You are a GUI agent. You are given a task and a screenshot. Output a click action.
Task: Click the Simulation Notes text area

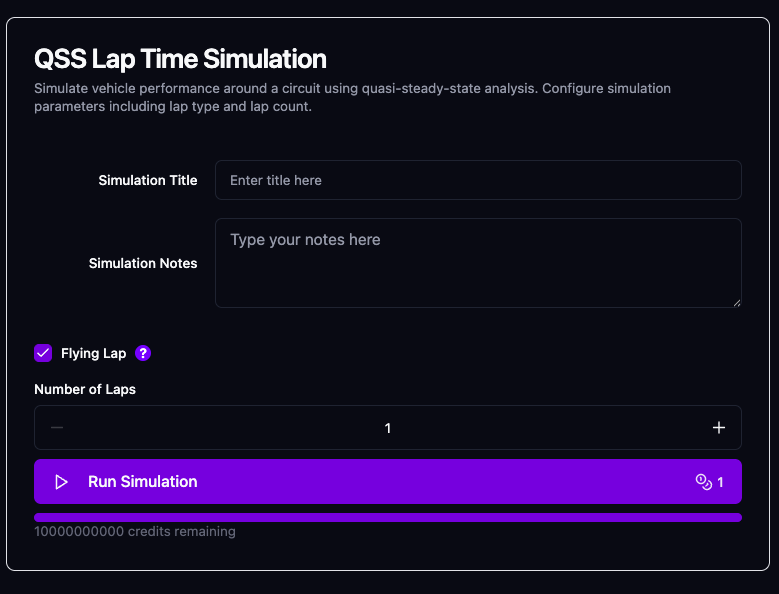(x=478, y=263)
